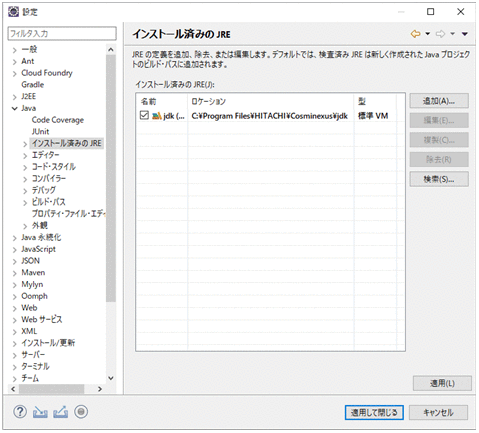Expand the インストール済みの JRE node
The height and width of the screenshot is (433, 479).
25,144
